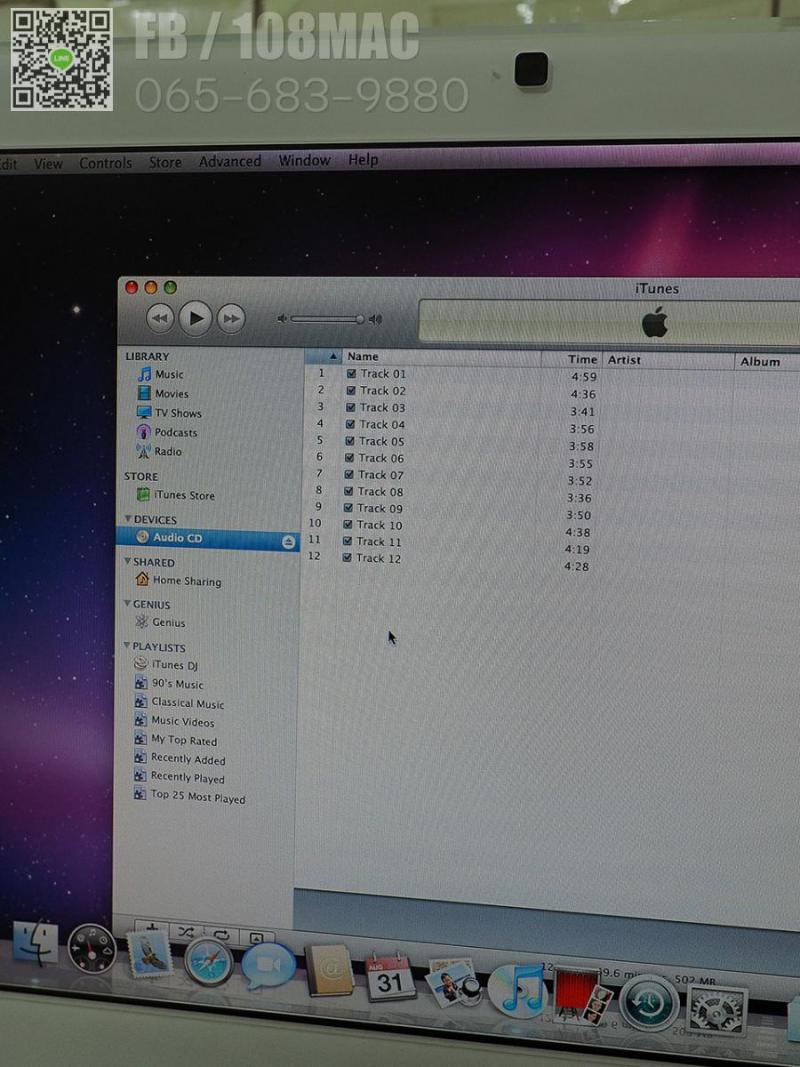The width and height of the screenshot is (800, 1067).
Task: Open Time Machine from the Dock
Action: click(648, 1002)
